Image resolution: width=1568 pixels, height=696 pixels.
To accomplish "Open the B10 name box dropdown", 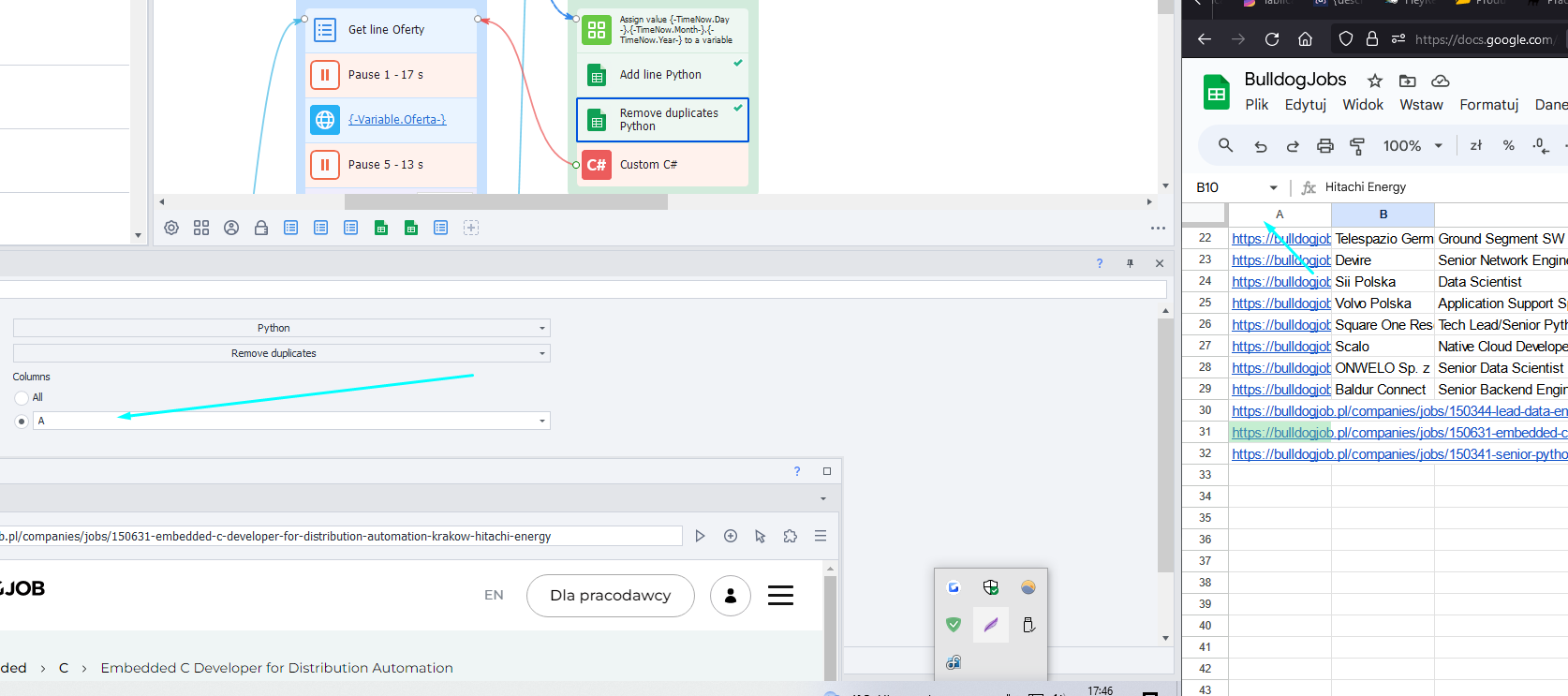I will 1273,187.
